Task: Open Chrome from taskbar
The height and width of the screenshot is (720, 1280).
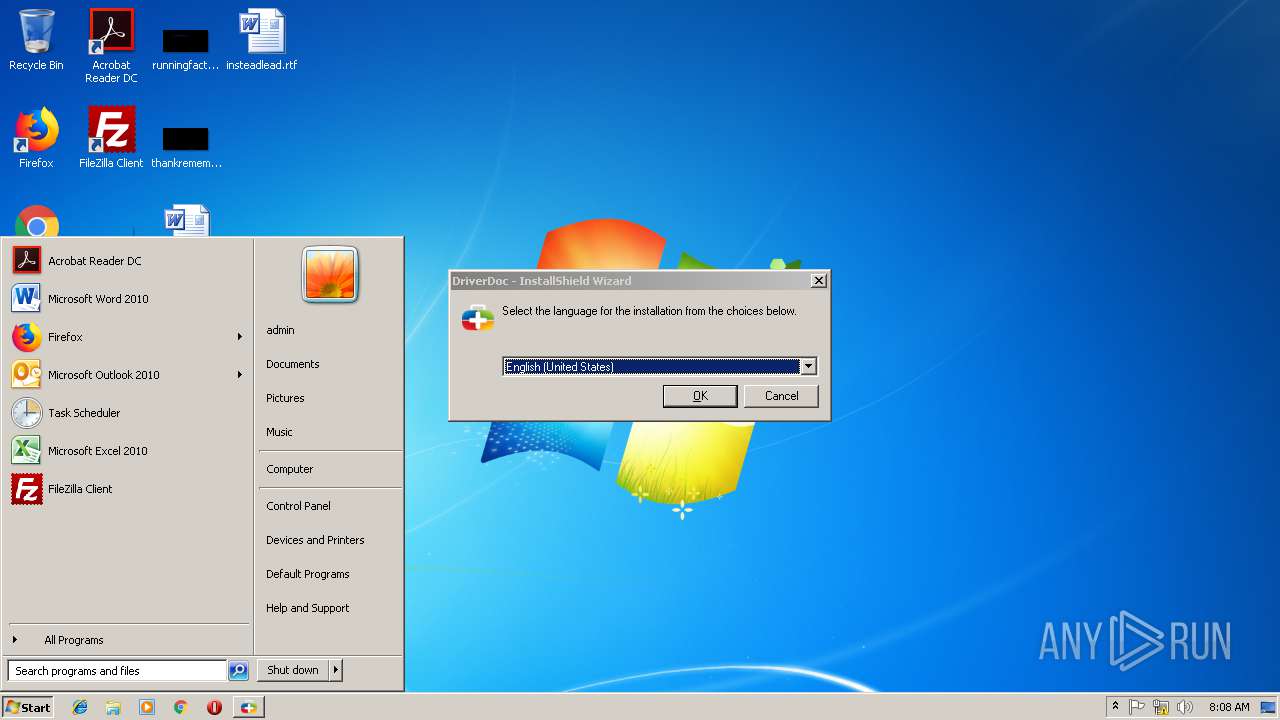Action: click(x=181, y=707)
